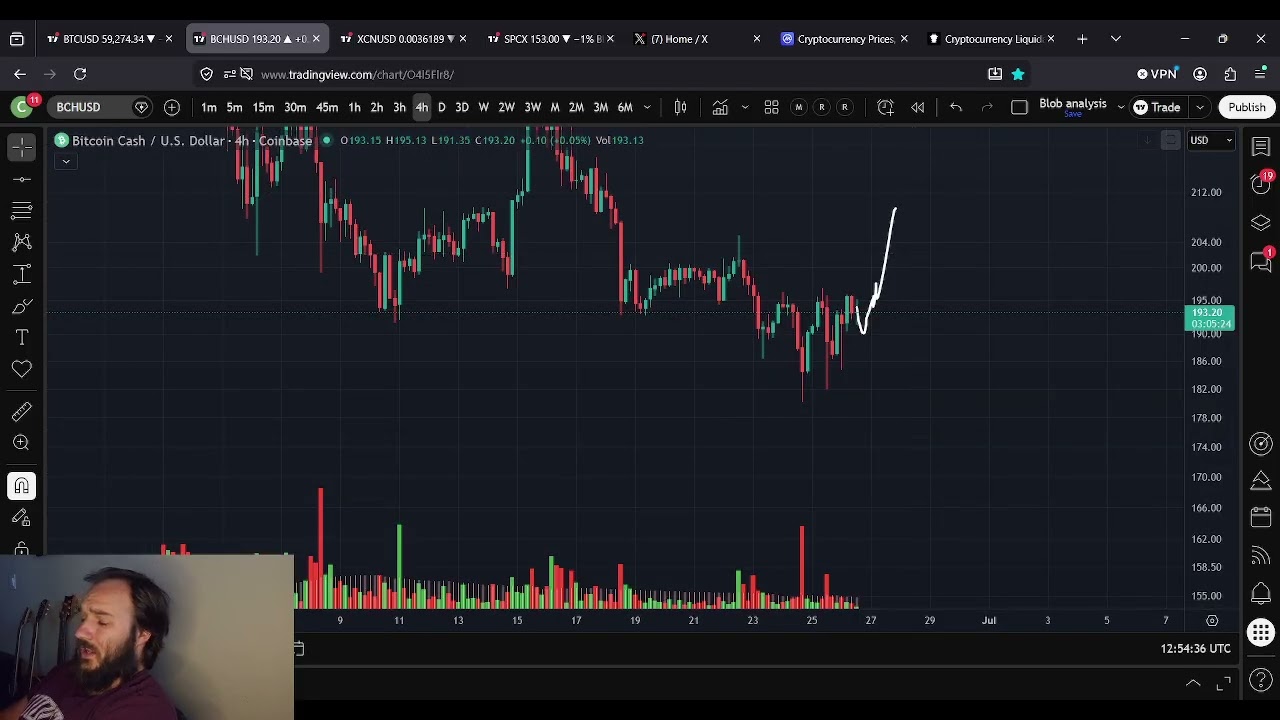Screen dimensions: 1280x720
Task: Add symbol to compare with plus icon
Action: (172, 107)
